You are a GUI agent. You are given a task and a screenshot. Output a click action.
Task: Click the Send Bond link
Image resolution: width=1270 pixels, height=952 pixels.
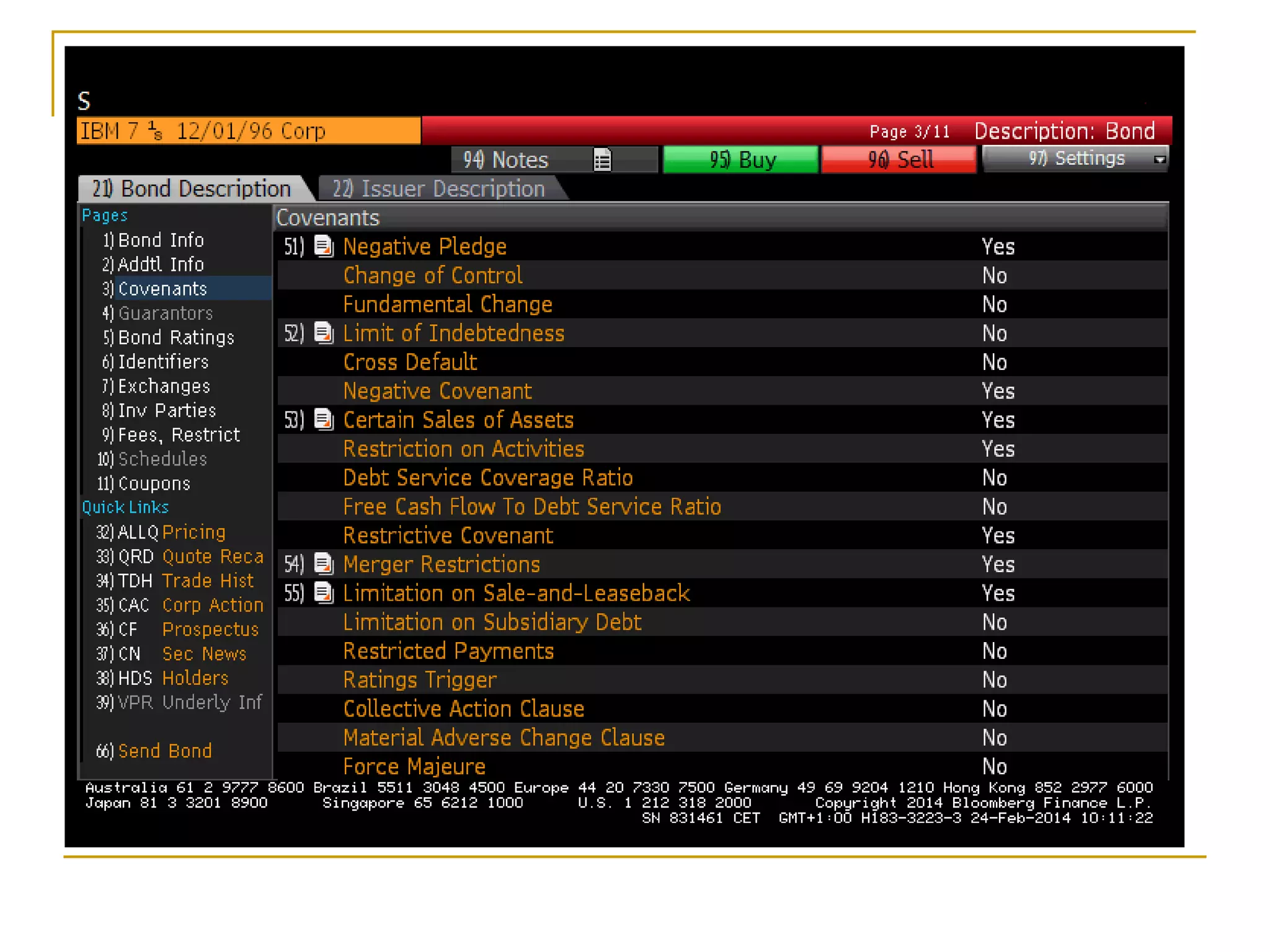pos(164,751)
